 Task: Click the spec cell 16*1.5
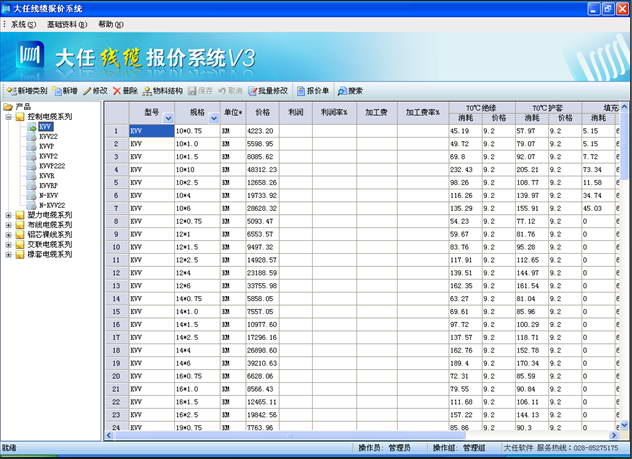point(197,402)
